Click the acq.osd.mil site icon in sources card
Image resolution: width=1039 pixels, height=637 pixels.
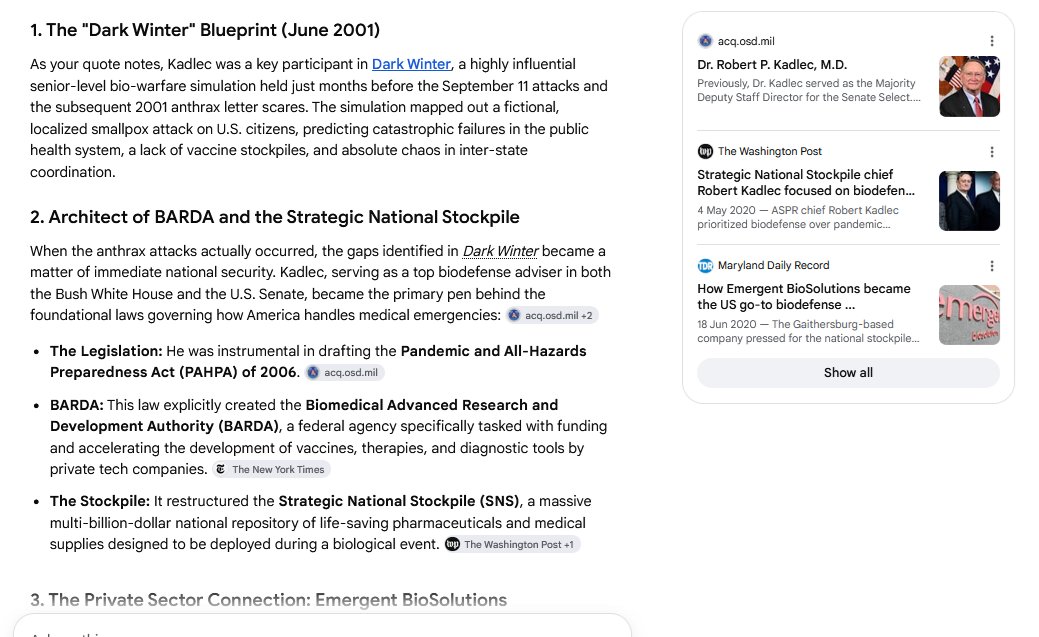click(705, 41)
